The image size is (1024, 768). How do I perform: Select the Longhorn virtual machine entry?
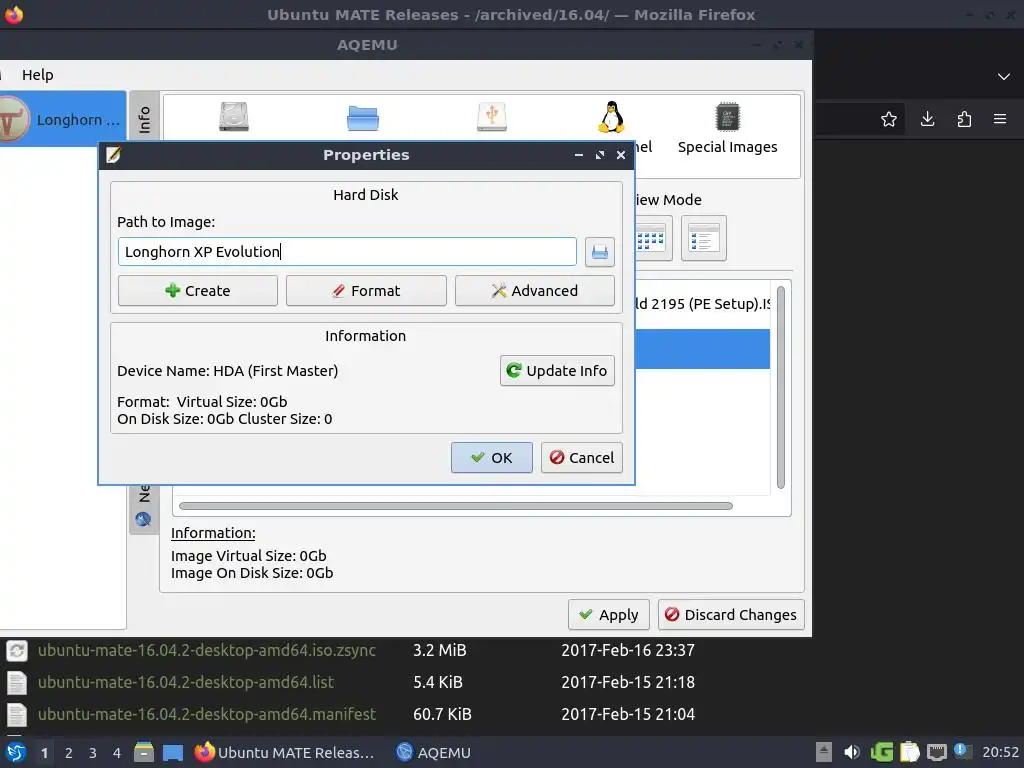point(63,119)
